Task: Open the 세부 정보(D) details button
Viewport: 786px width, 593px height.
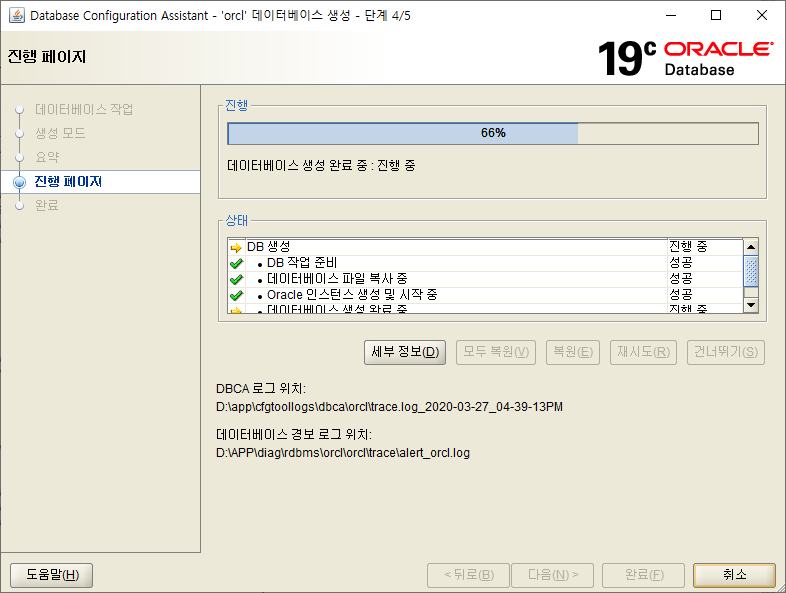Action: pos(405,352)
